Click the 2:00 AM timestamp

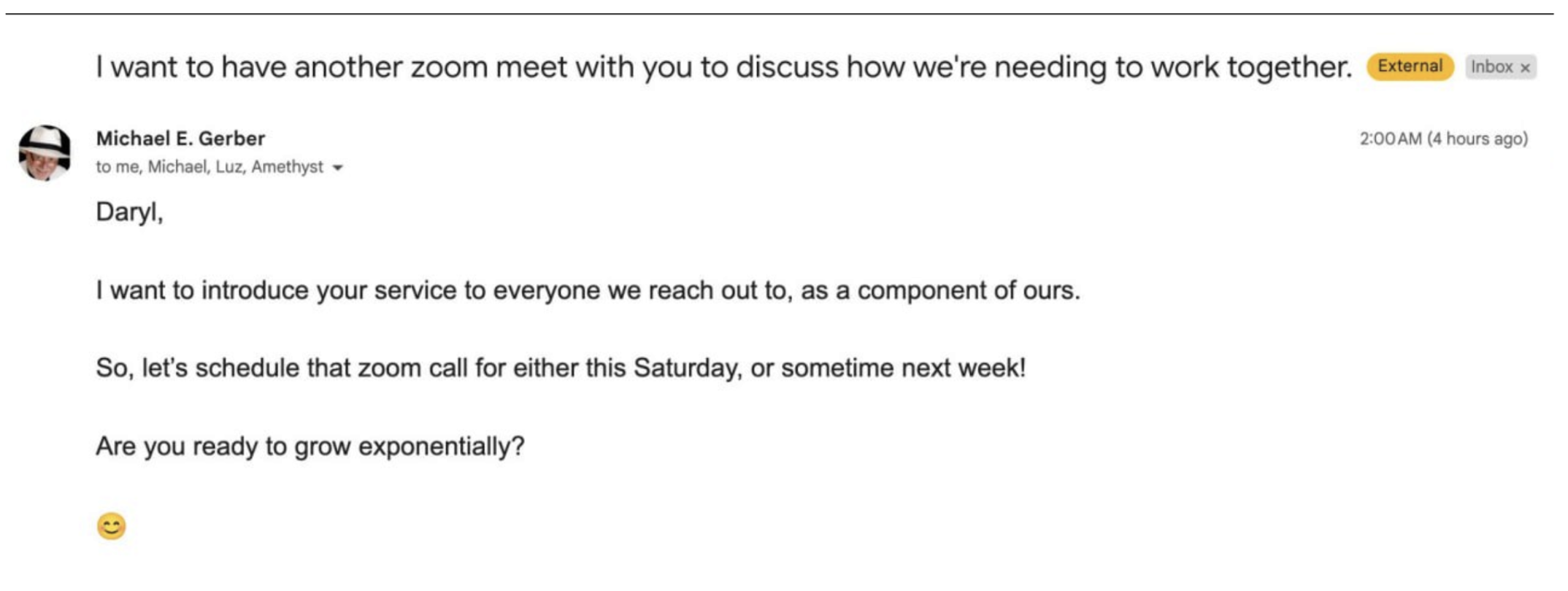(x=1390, y=139)
